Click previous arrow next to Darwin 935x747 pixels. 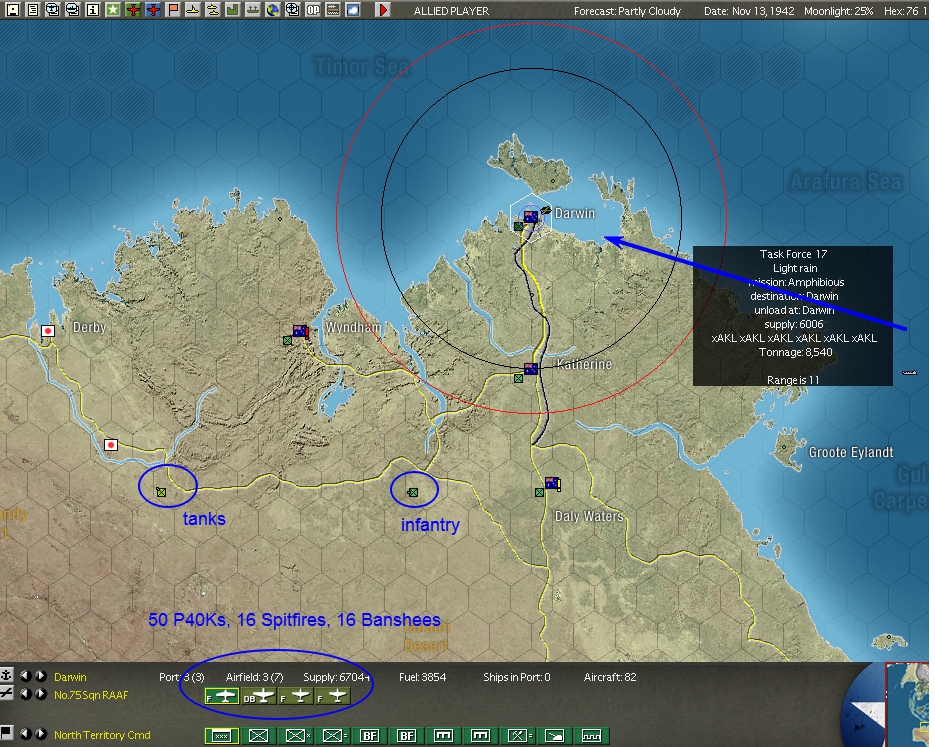pos(26,676)
